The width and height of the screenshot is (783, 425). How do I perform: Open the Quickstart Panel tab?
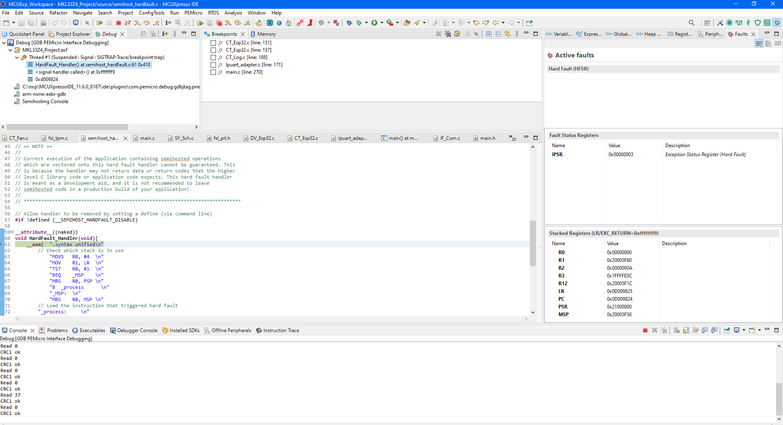[x=23, y=34]
